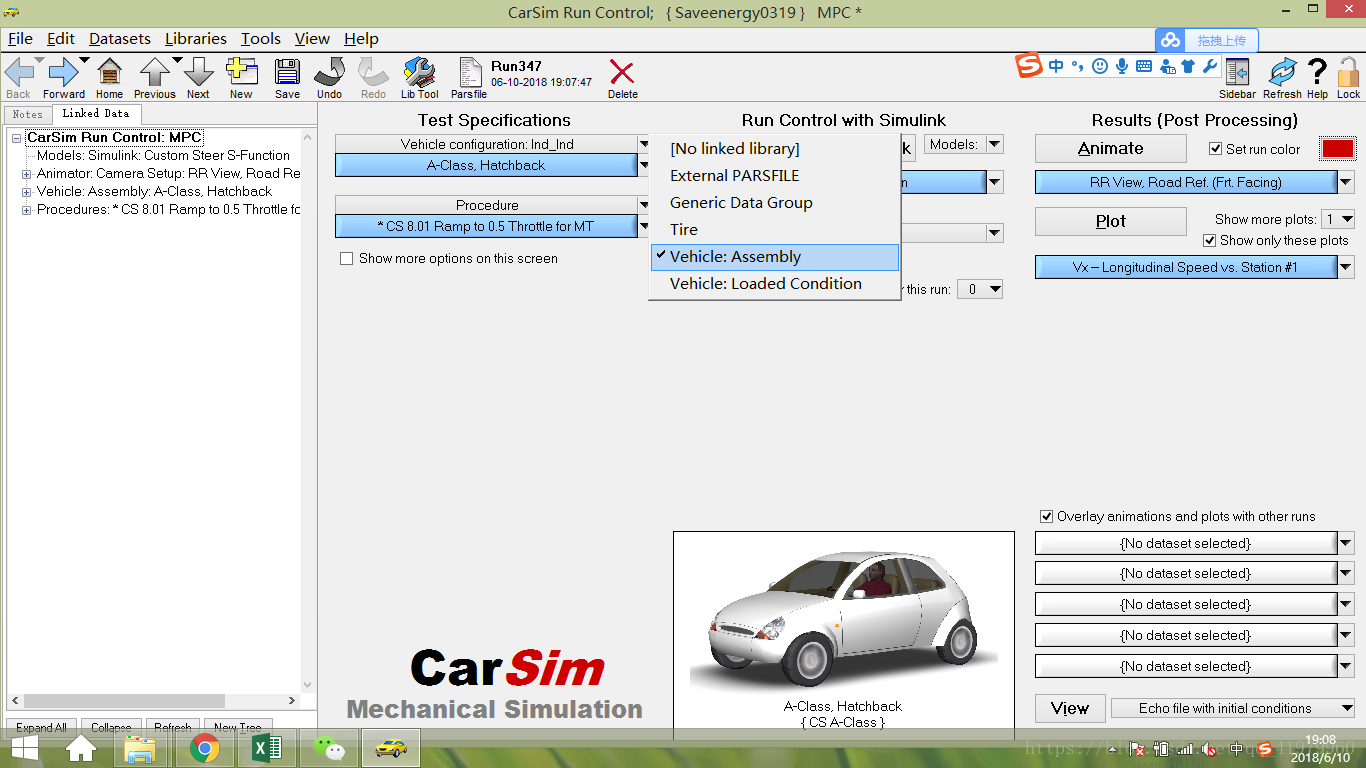Open the Vx Longitudinal Speed plot dropdown arrow
Viewport: 1366px width, 768px height.
(x=1346, y=268)
